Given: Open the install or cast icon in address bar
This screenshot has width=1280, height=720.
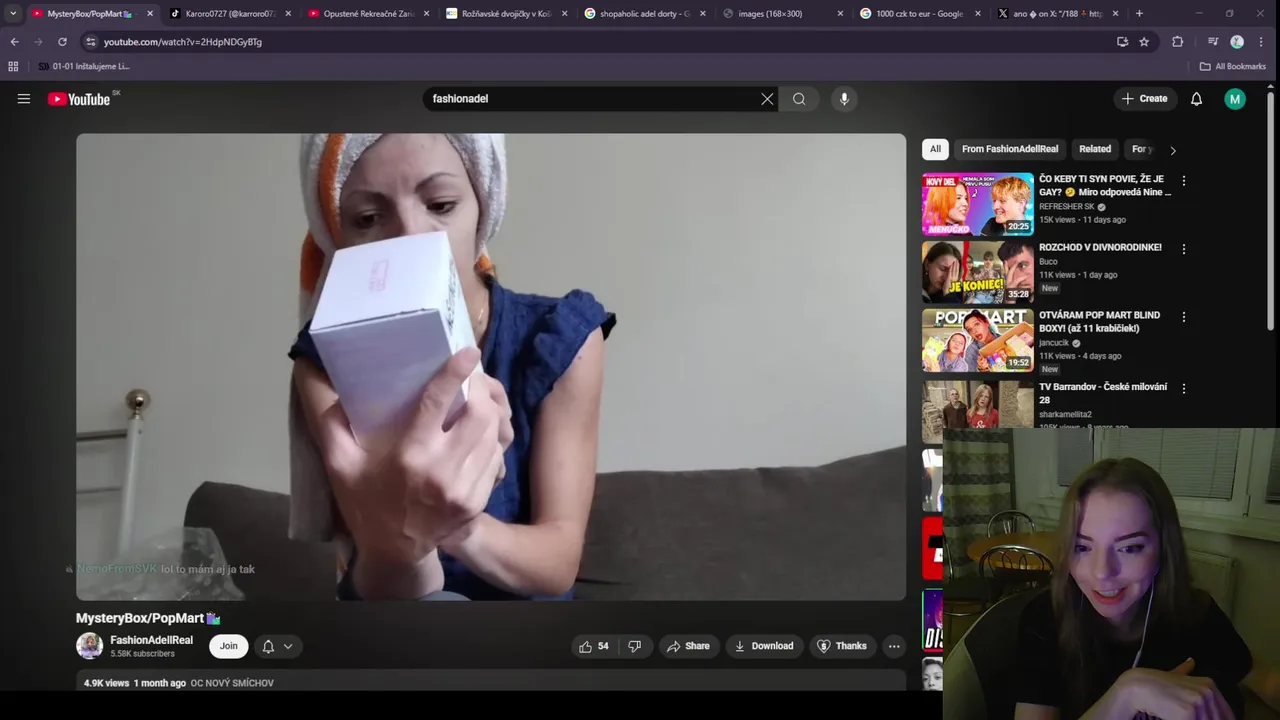Looking at the screenshot, I should tap(1122, 42).
